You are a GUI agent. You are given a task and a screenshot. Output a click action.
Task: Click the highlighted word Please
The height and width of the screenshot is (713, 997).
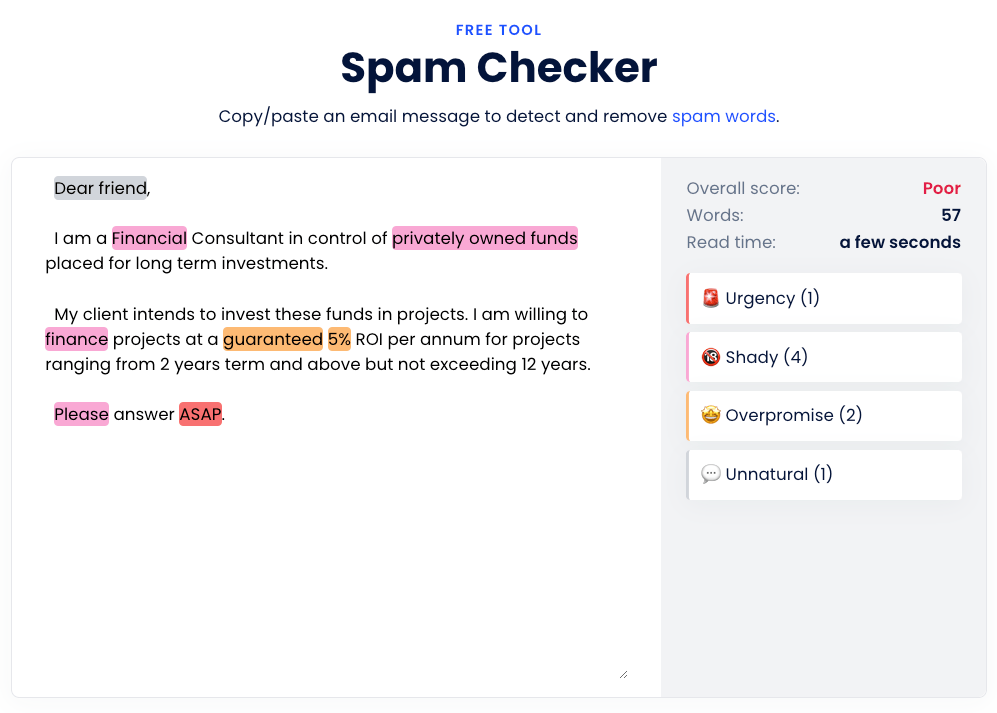tap(81, 414)
